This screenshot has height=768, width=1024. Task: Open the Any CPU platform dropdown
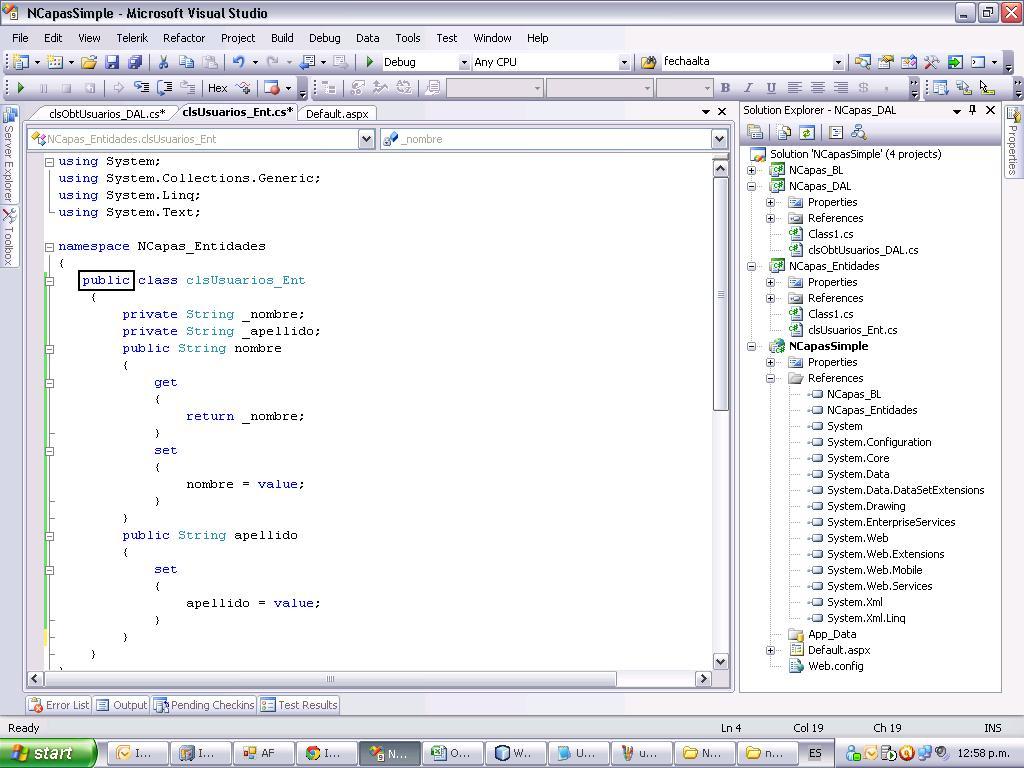tap(624, 61)
